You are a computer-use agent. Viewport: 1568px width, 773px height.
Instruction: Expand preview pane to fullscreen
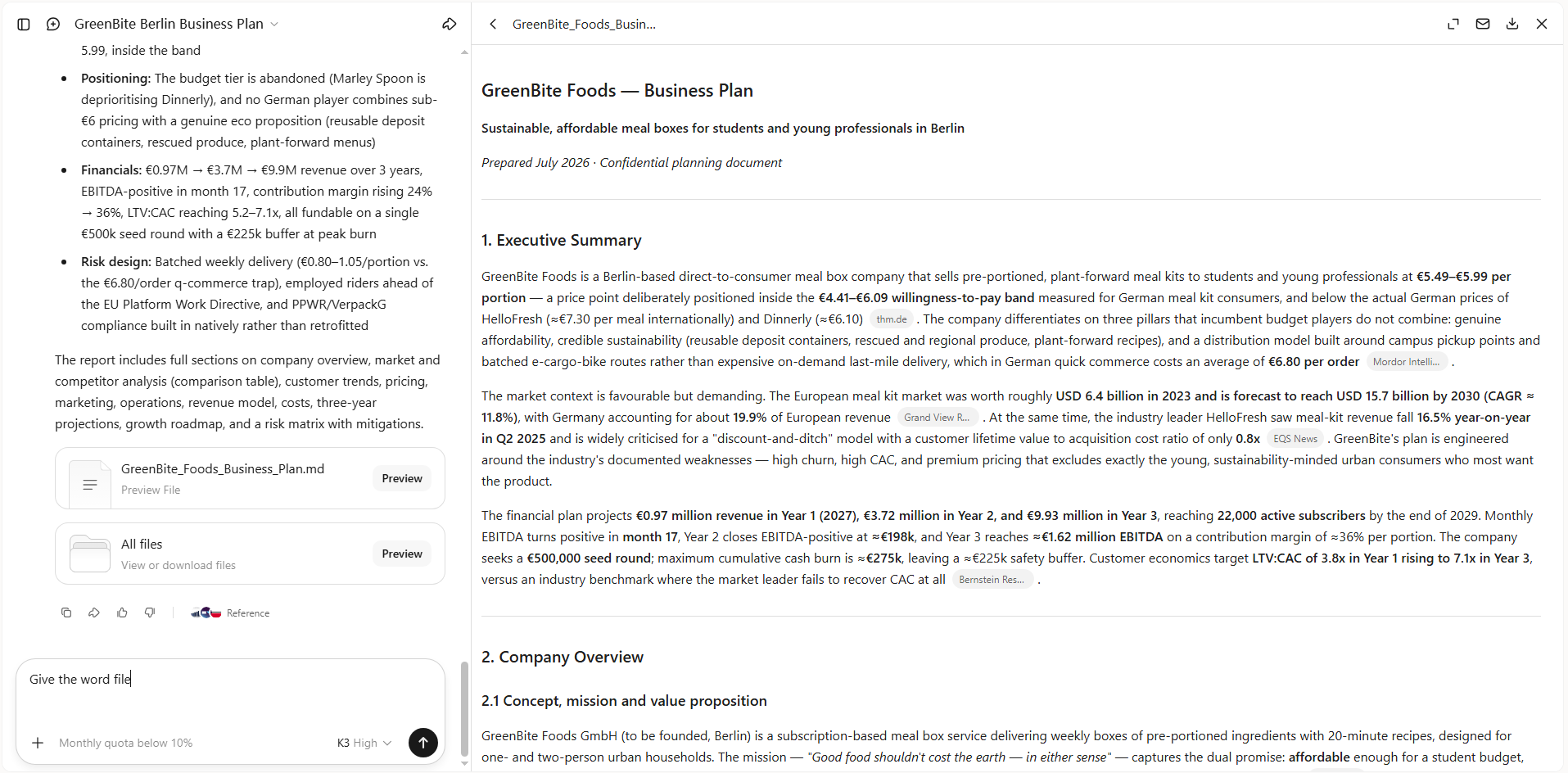(1453, 25)
